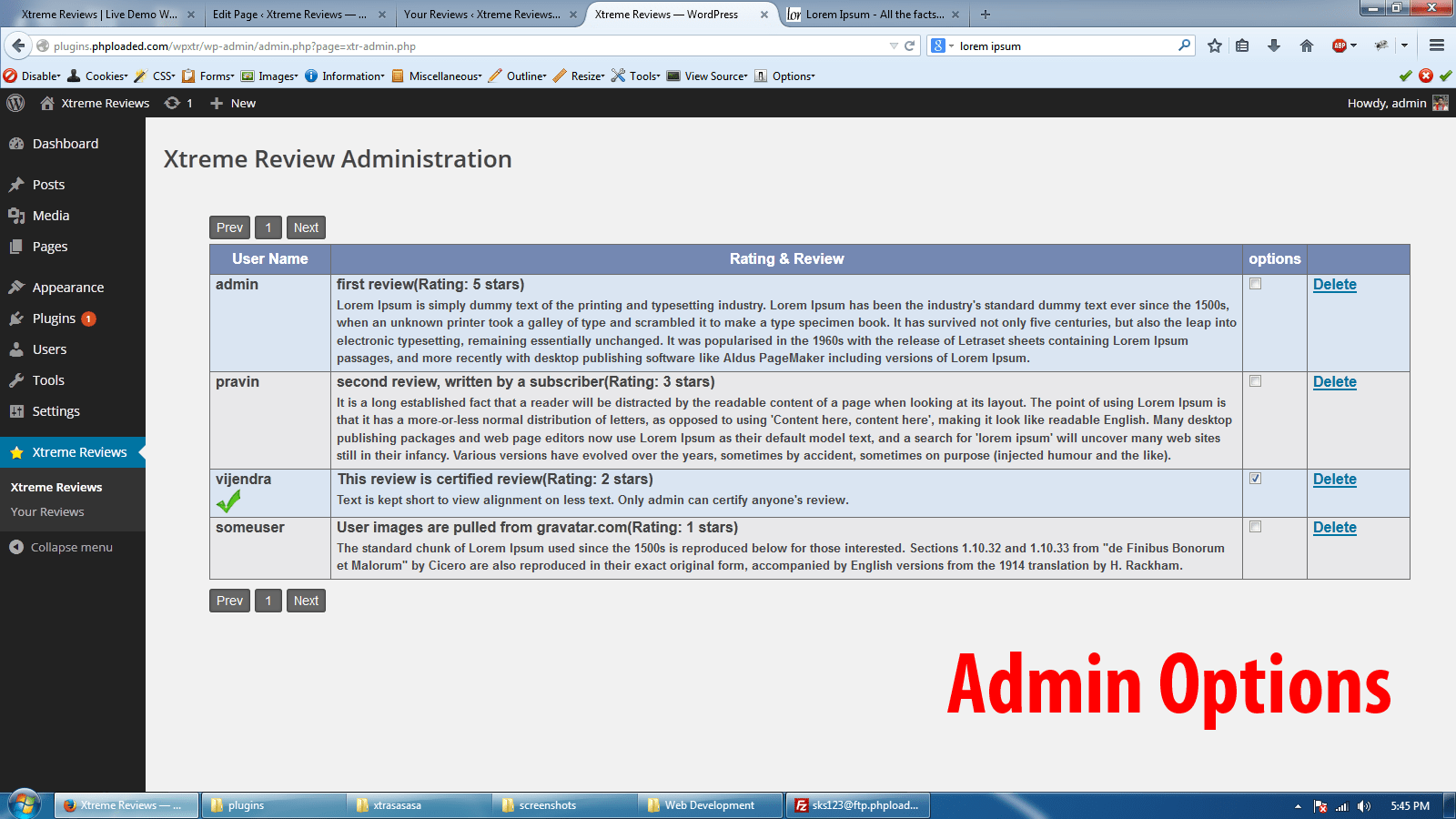Toggle the checkbox for pravin's review
The image size is (1456, 819).
(x=1256, y=381)
